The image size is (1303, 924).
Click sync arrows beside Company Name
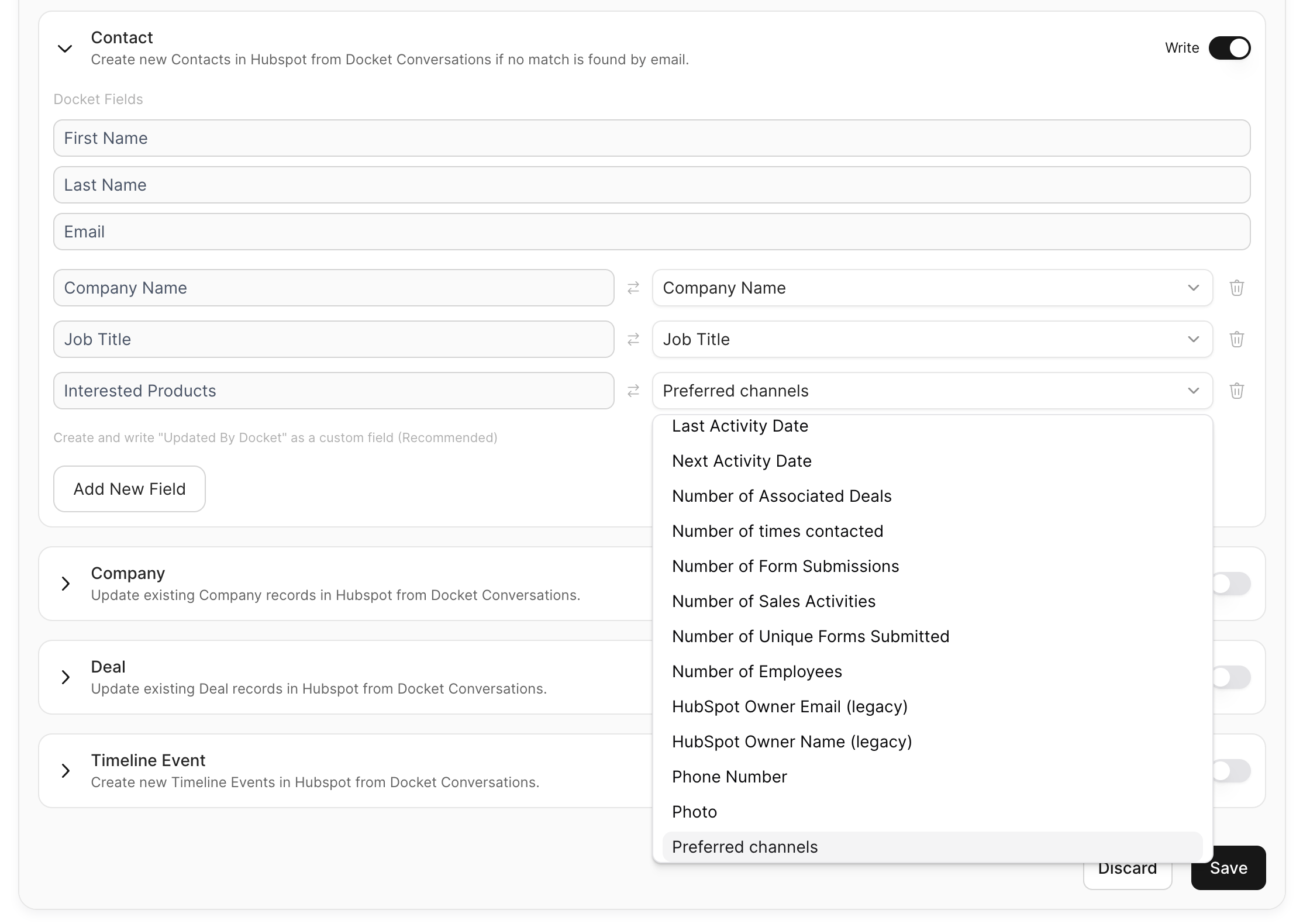pyautogui.click(x=633, y=288)
